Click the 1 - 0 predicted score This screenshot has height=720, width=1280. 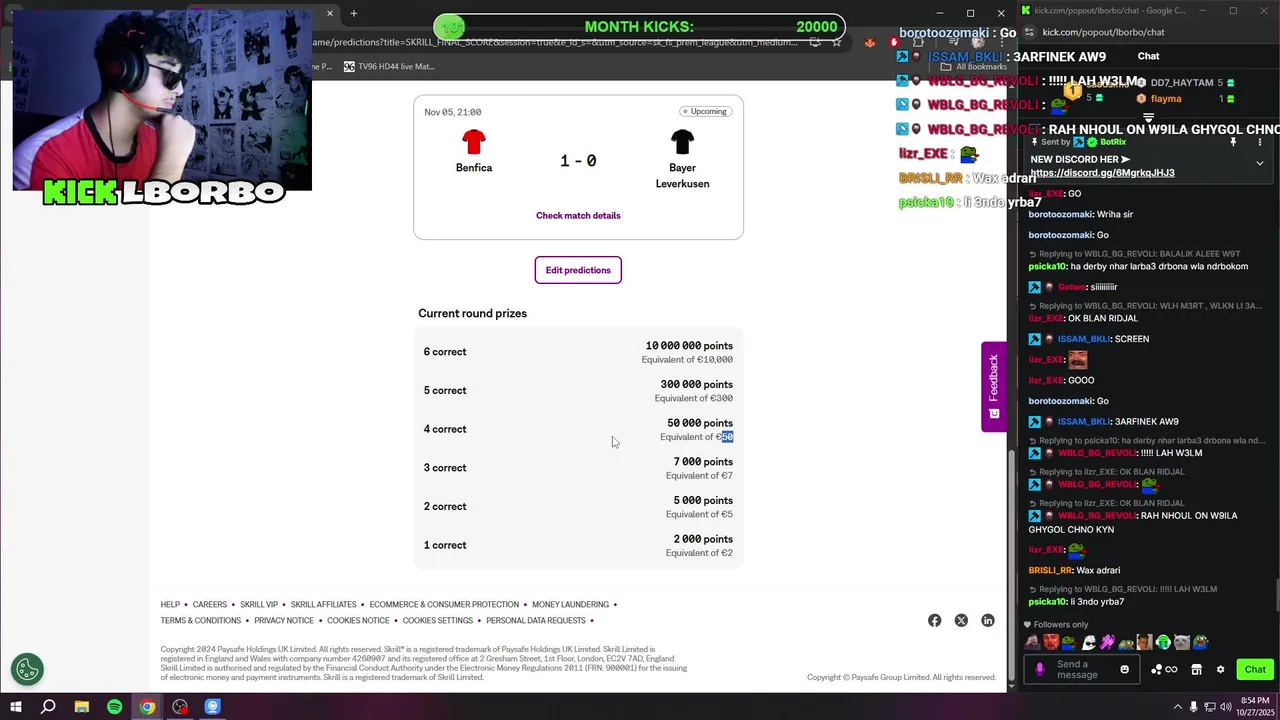point(578,161)
